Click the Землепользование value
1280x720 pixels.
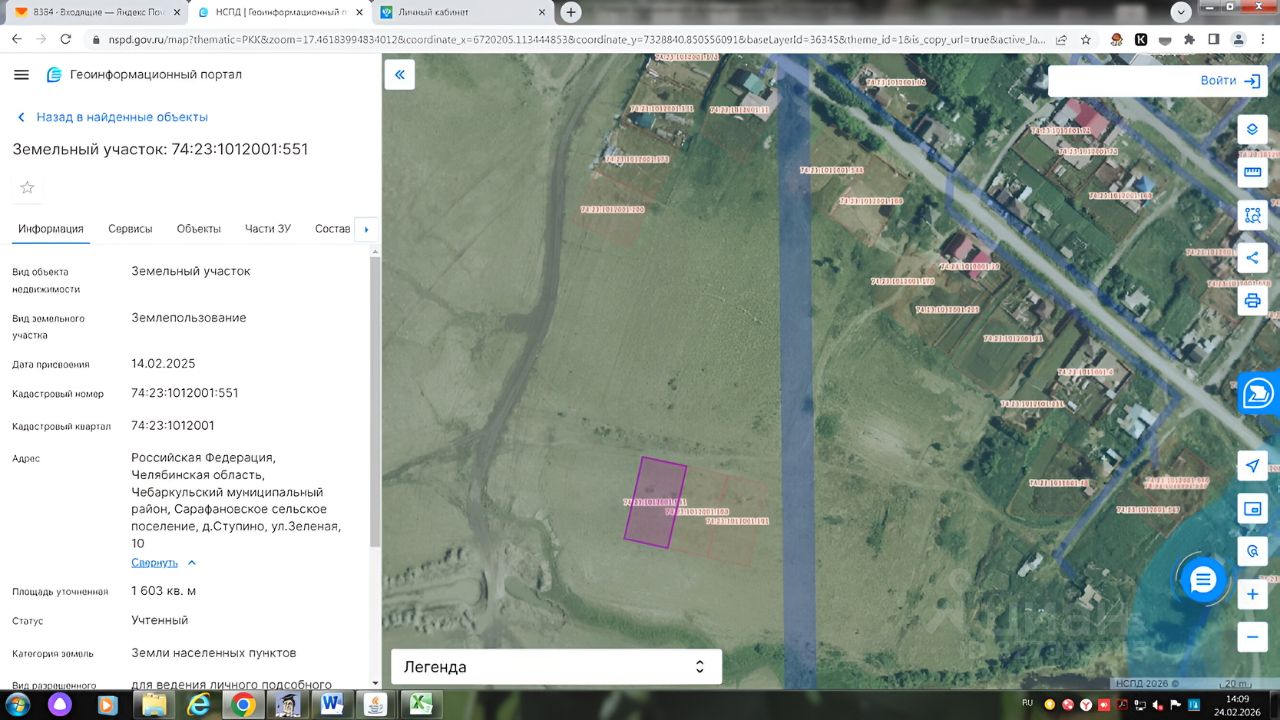(189, 318)
